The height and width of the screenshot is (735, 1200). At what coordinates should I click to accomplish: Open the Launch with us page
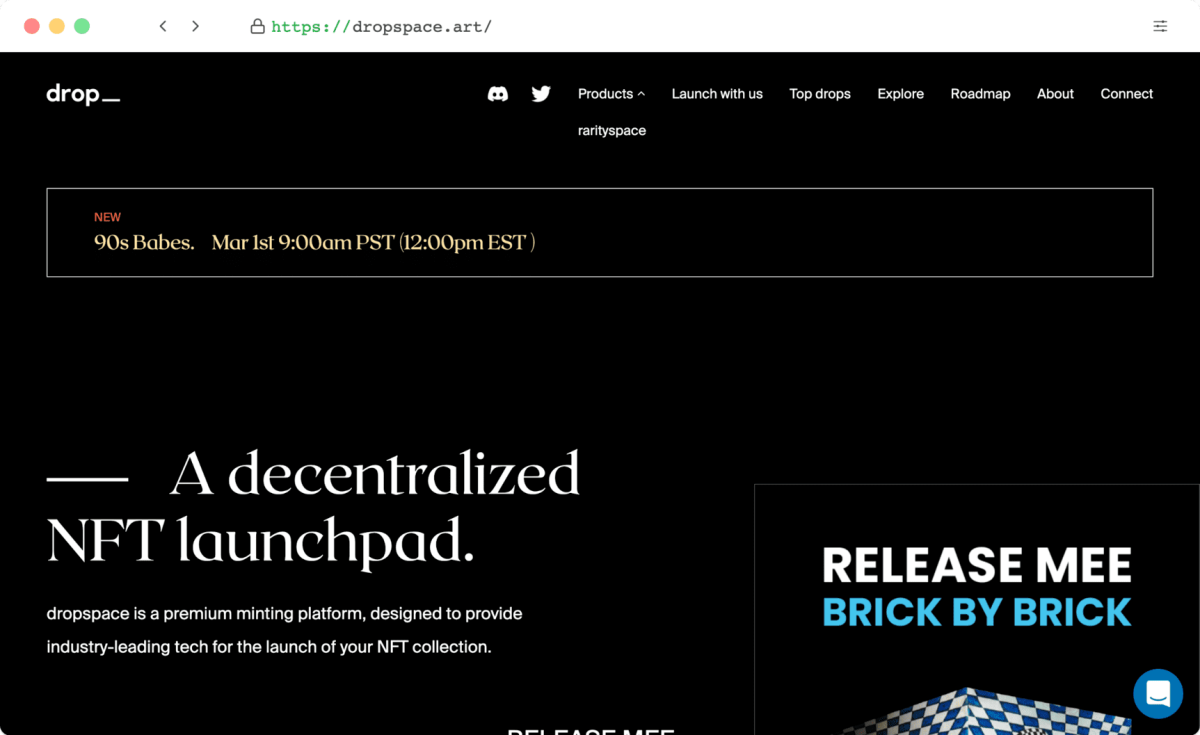point(716,94)
